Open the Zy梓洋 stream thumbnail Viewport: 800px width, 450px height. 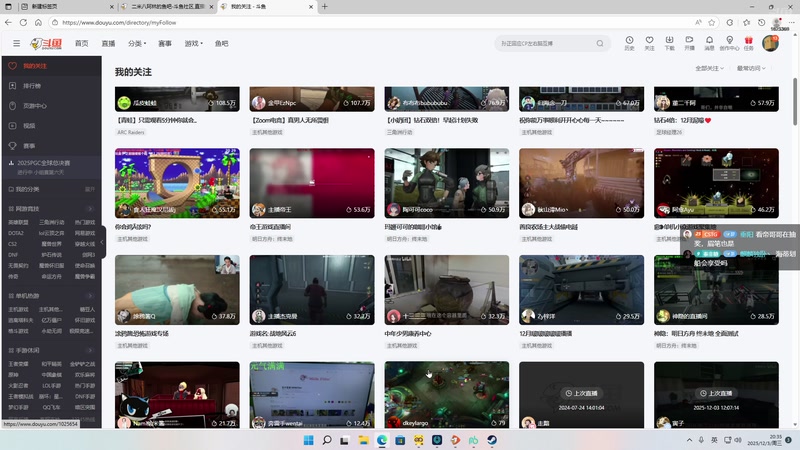581,290
